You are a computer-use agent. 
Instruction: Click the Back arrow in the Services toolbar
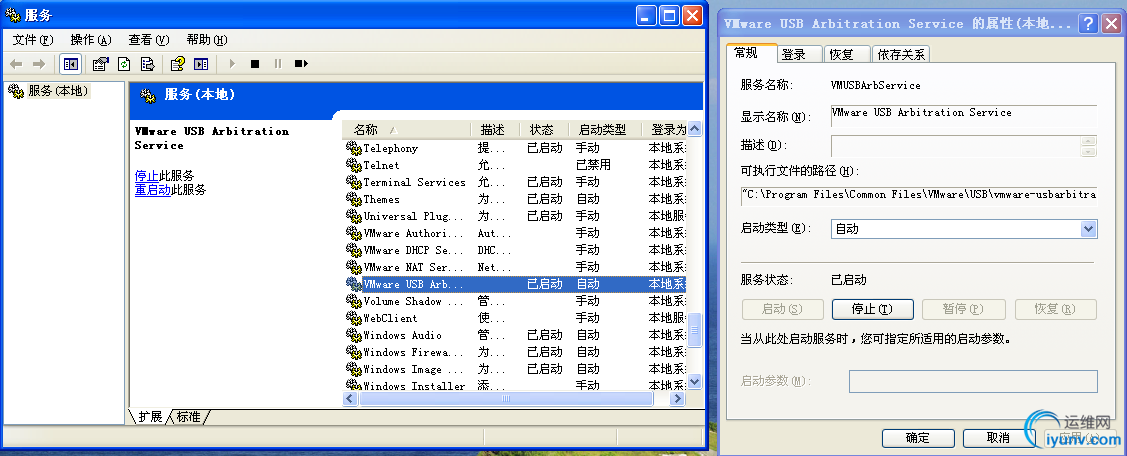16,64
